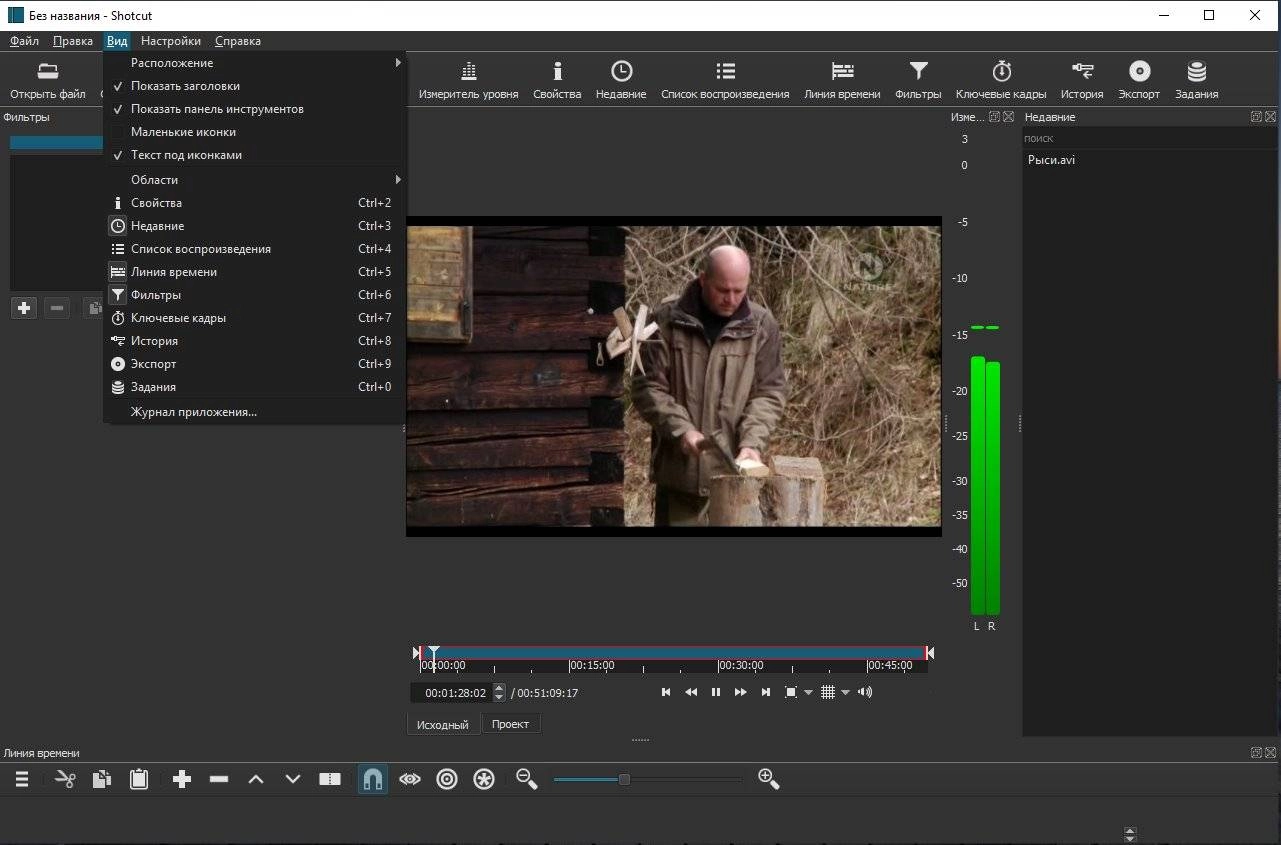The image size is (1281, 845).
Task: Click the timeline zoom in magnifier
Action: tap(769, 779)
